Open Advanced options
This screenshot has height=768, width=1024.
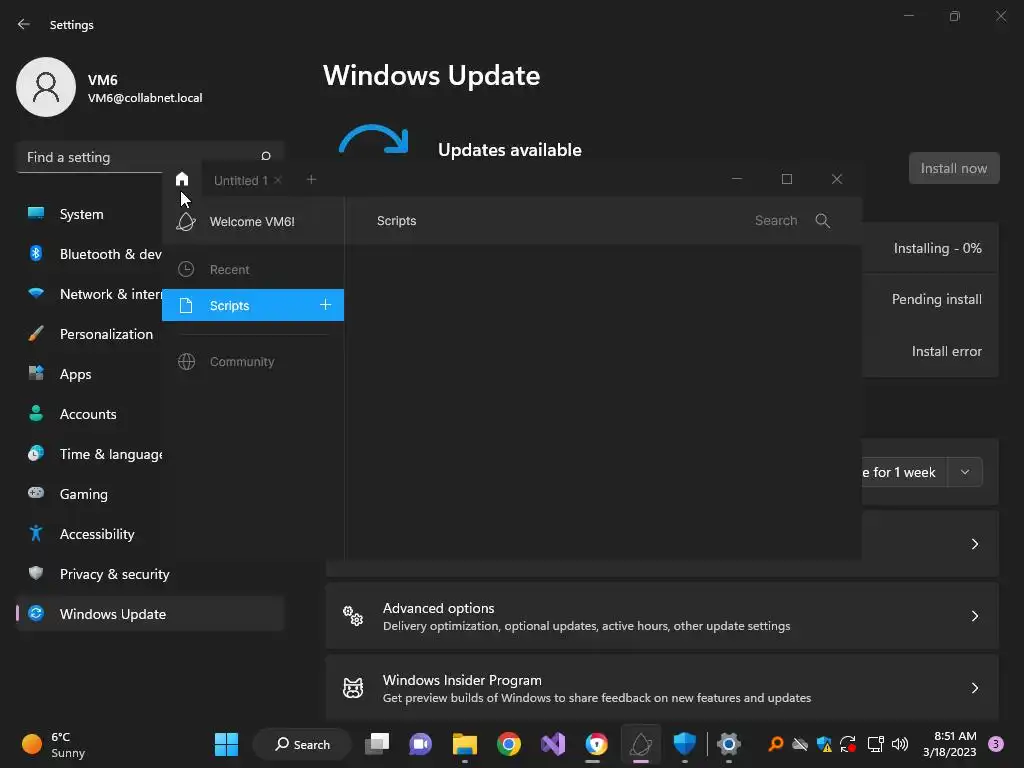click(662, 616)
